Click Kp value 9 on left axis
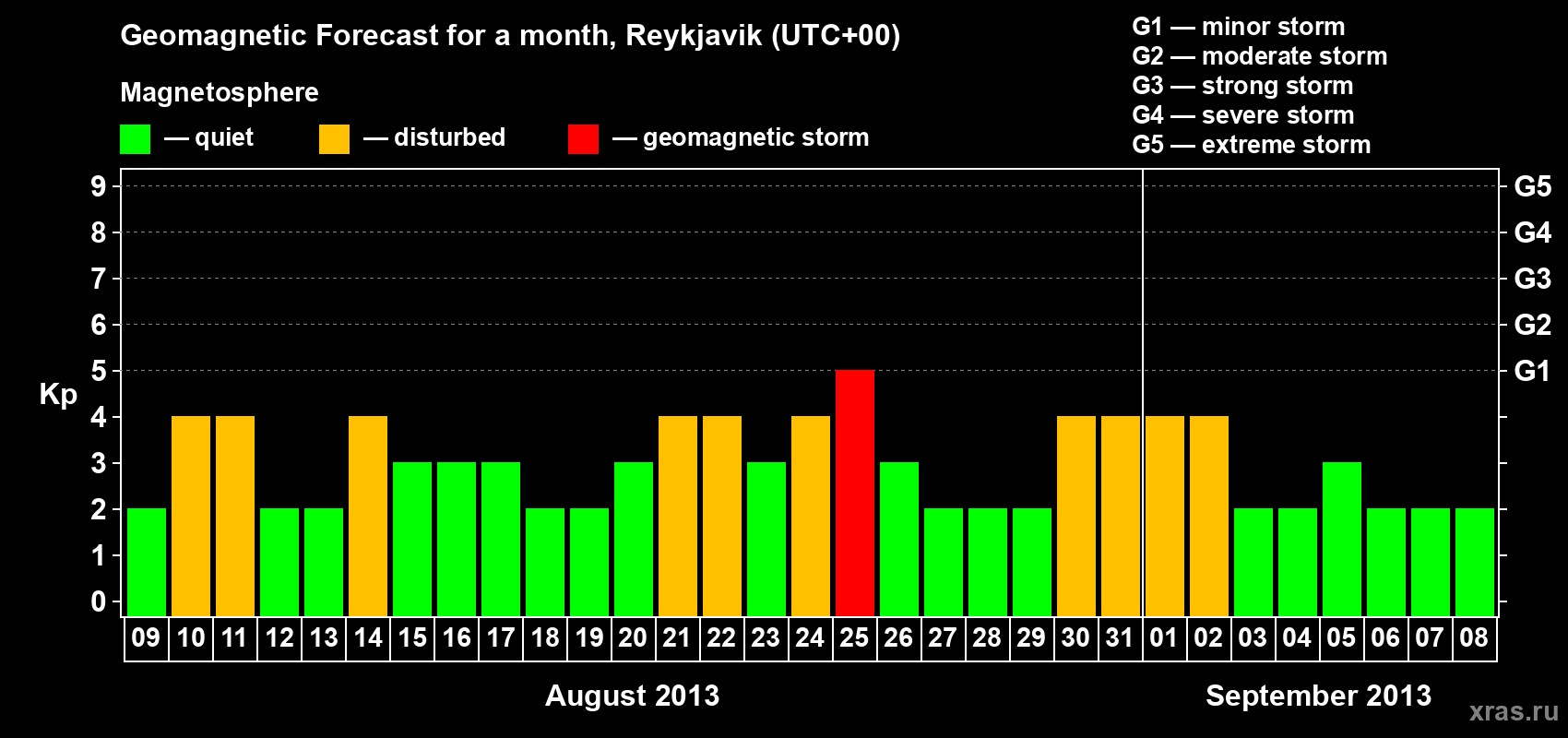 (x=99, y=186)
